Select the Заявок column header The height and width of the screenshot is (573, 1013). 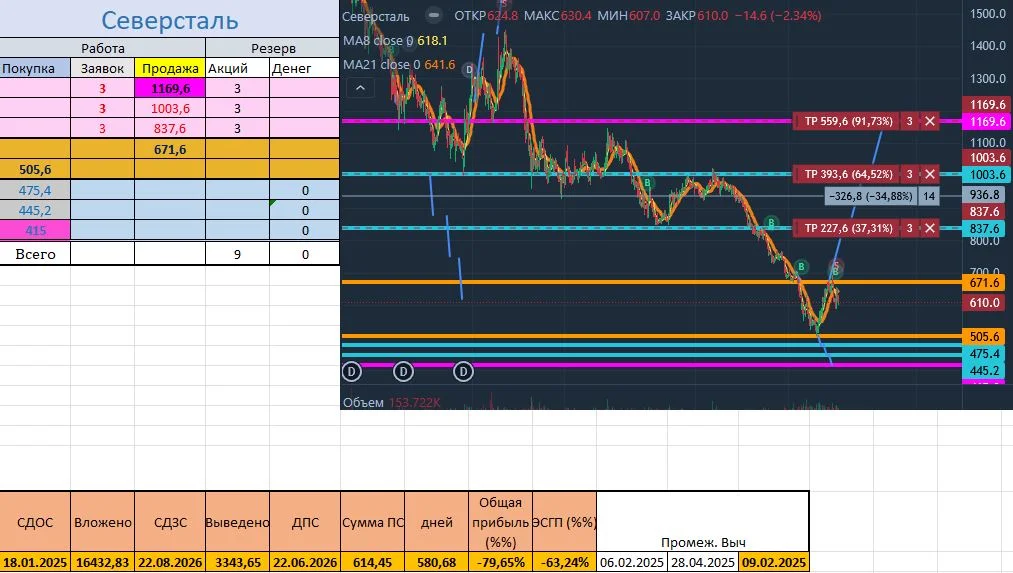coord(102,68)
